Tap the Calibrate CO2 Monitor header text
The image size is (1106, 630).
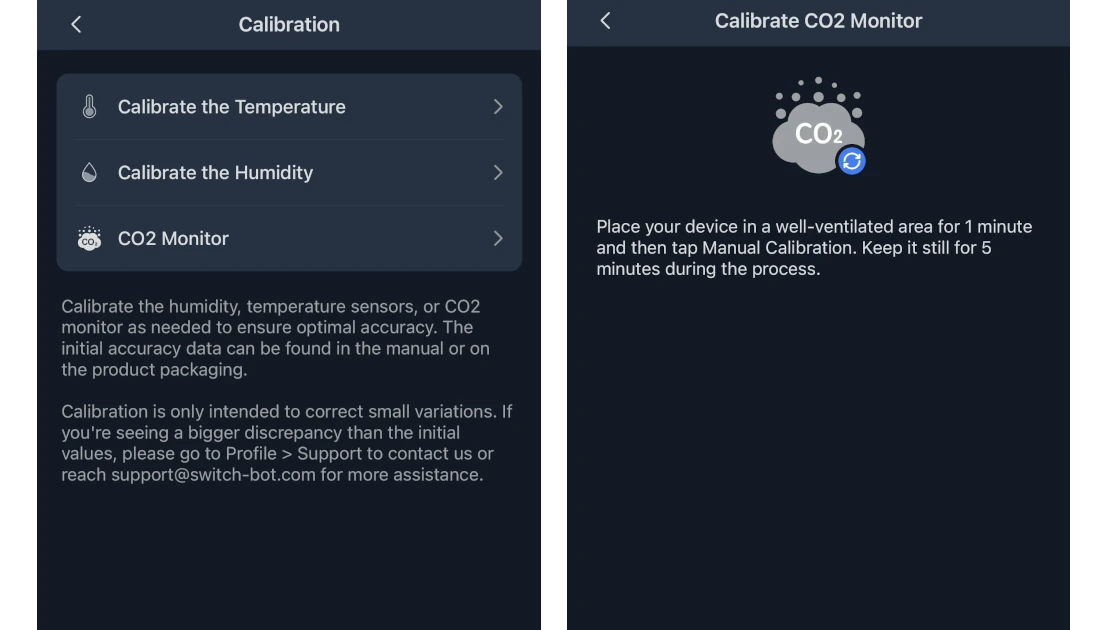coord(818,20)
